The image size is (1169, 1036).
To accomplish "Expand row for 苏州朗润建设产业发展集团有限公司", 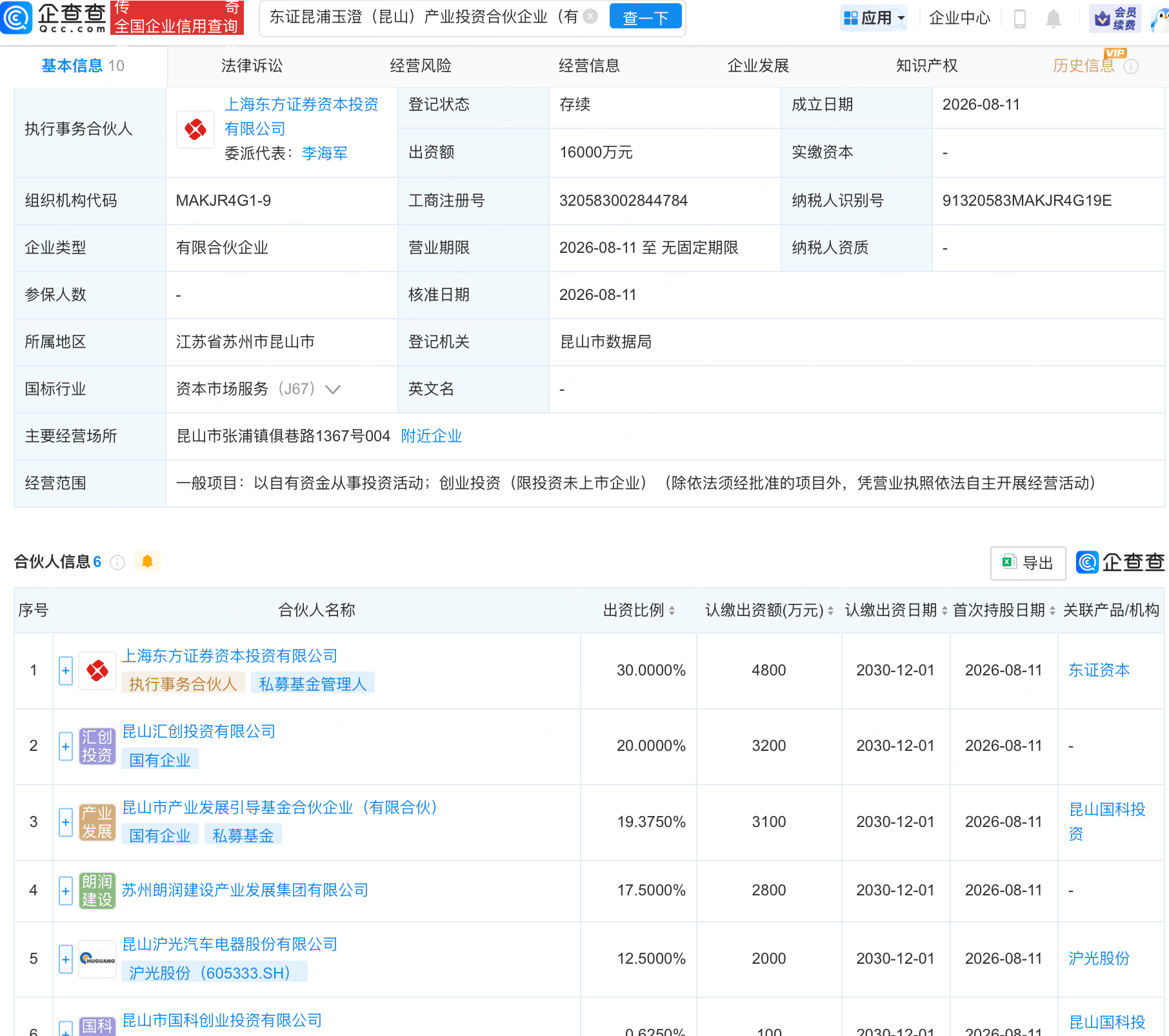I will (66, 891).
